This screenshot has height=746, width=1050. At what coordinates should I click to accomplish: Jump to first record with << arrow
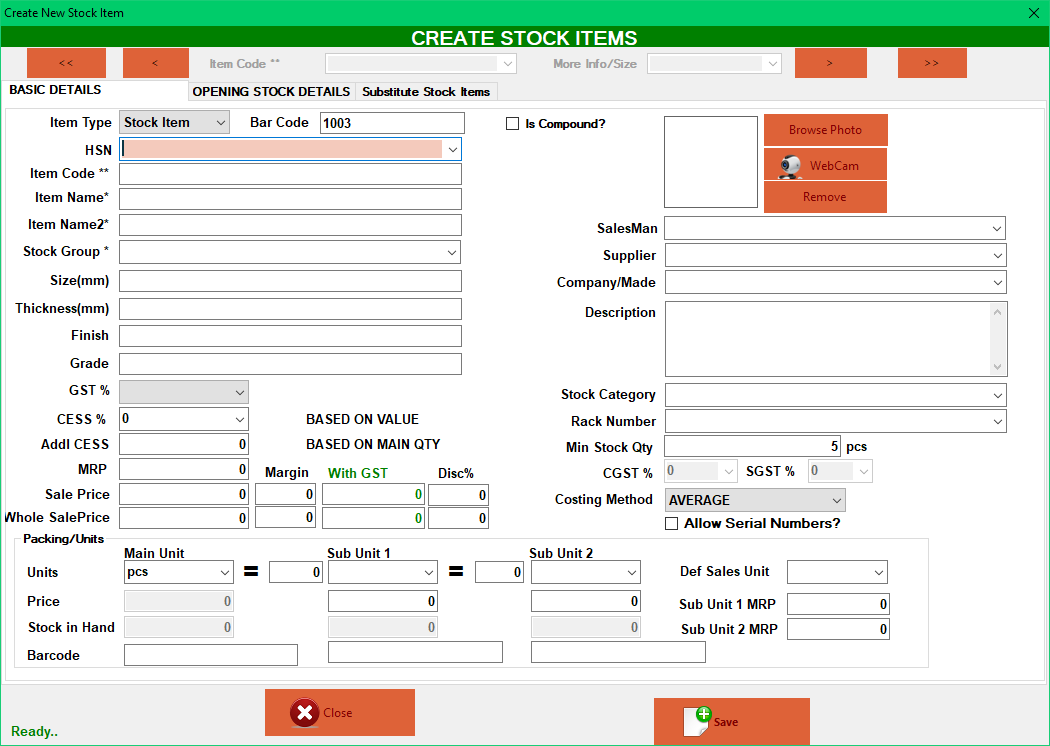pos(66,62)
